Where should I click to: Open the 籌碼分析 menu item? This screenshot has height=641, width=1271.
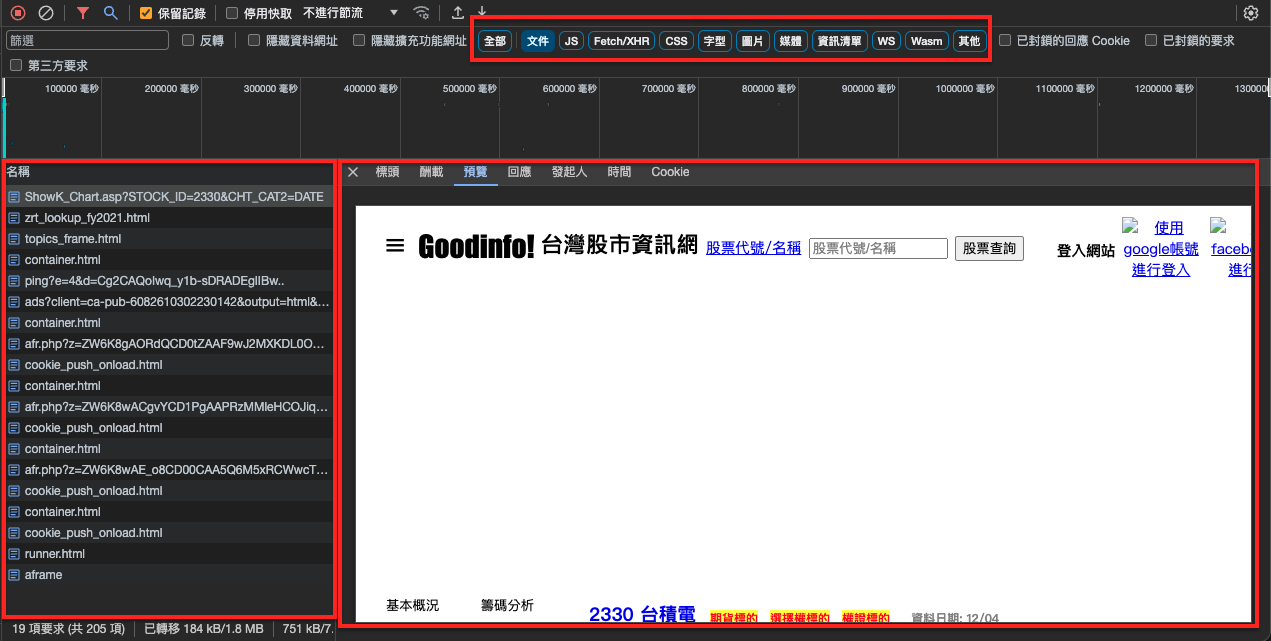pos(507,605)
